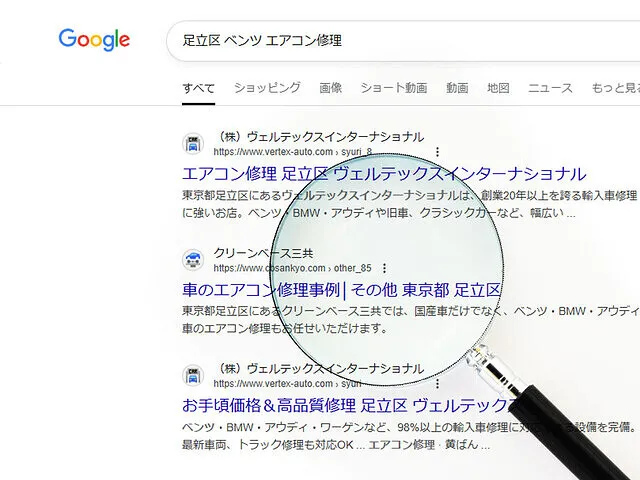Expand the もっと見る menu
Screen dimensions: 640x480
click(x=616, y=88)
